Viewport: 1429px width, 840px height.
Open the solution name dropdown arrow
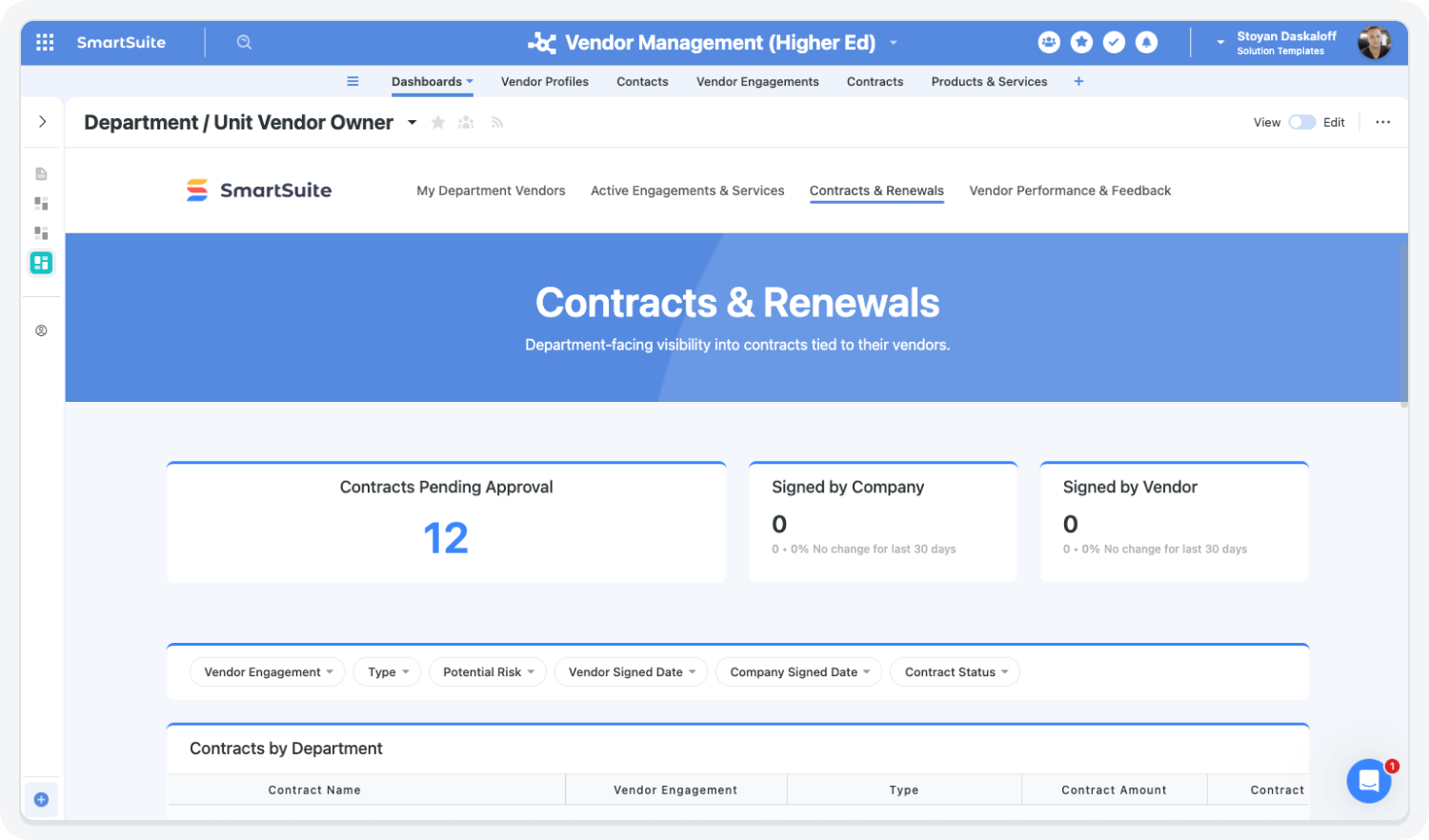coord(894,43)
